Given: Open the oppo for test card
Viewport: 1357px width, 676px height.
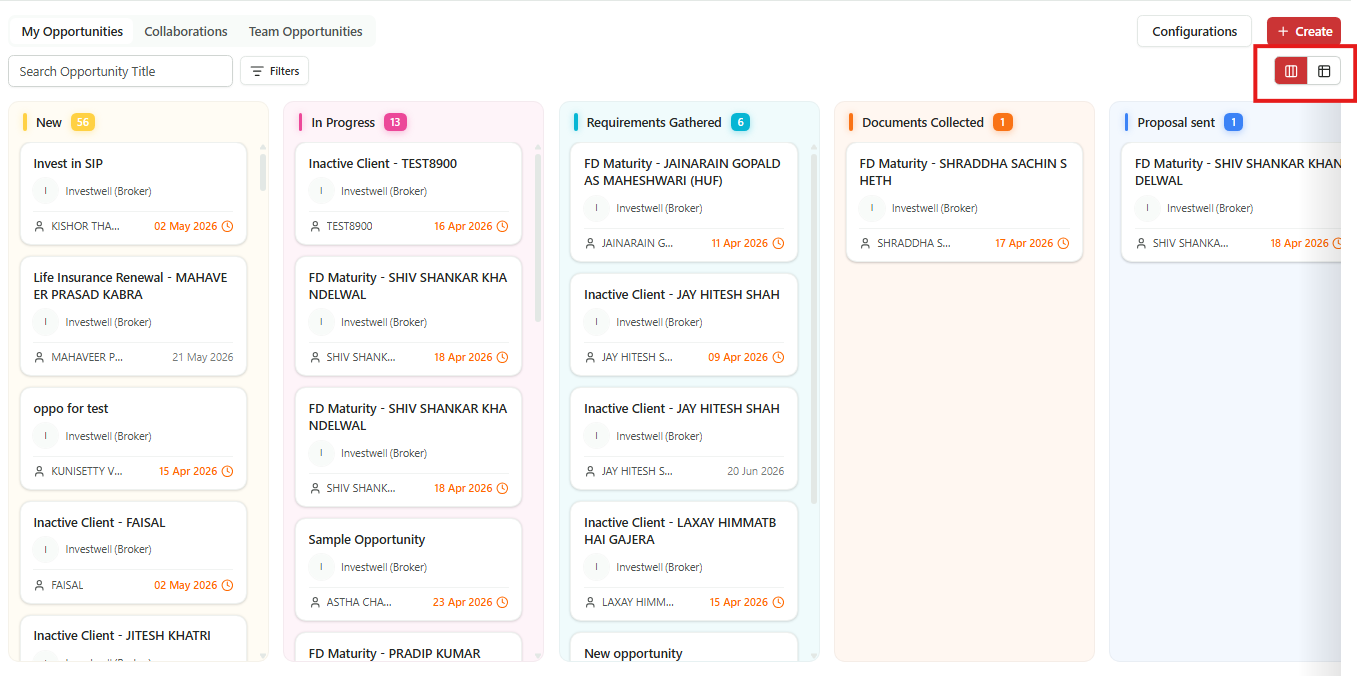Looking at the screenshot, I should click(133, 439).
